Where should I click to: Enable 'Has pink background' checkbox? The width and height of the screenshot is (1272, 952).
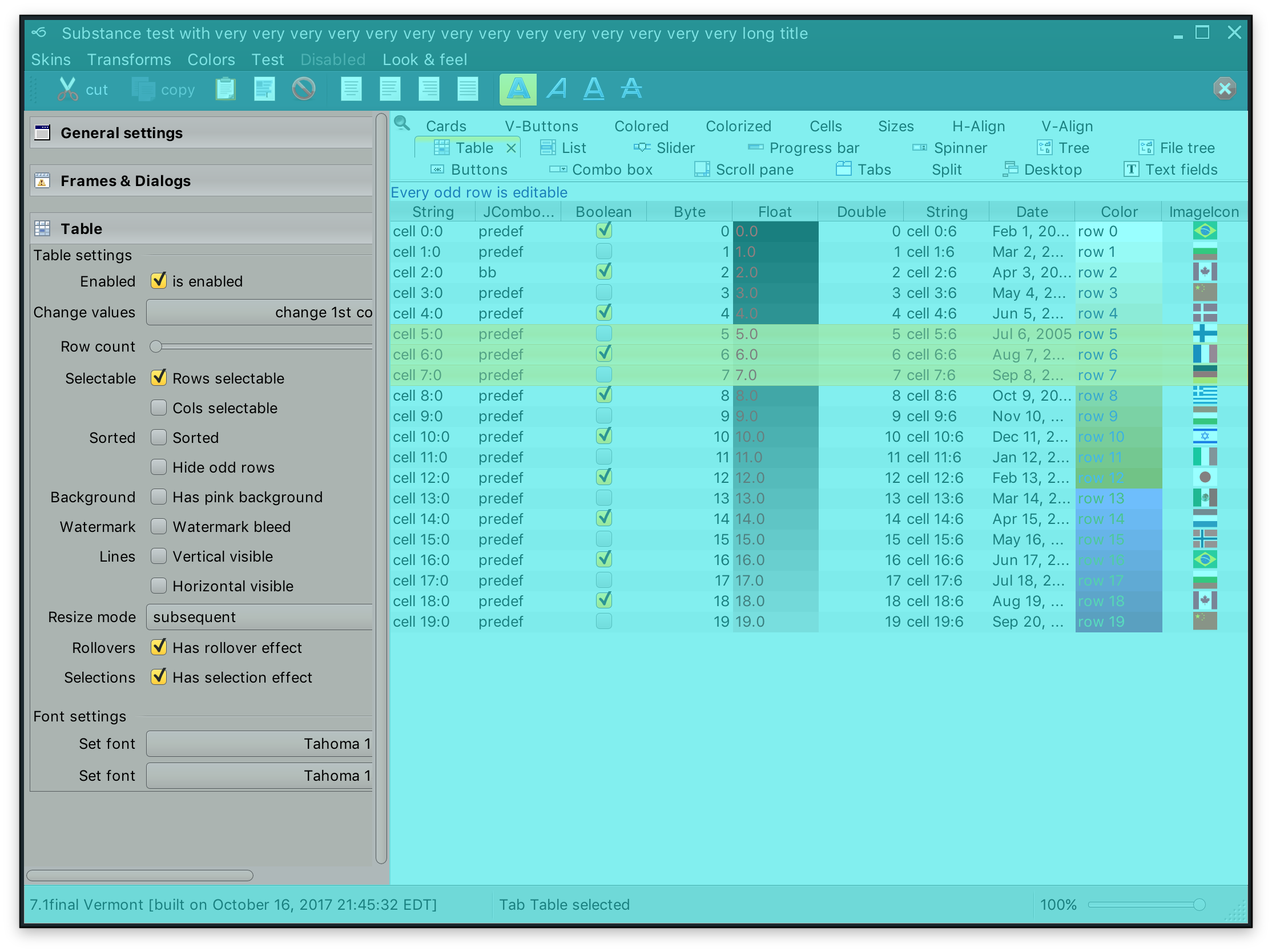coord(159,497)
